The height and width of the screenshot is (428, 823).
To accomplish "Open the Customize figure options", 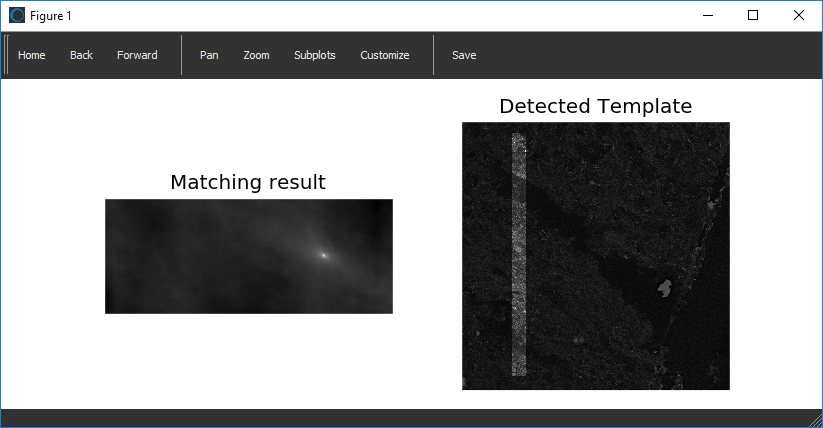I will pyautogui.click(x=384, y=55).
